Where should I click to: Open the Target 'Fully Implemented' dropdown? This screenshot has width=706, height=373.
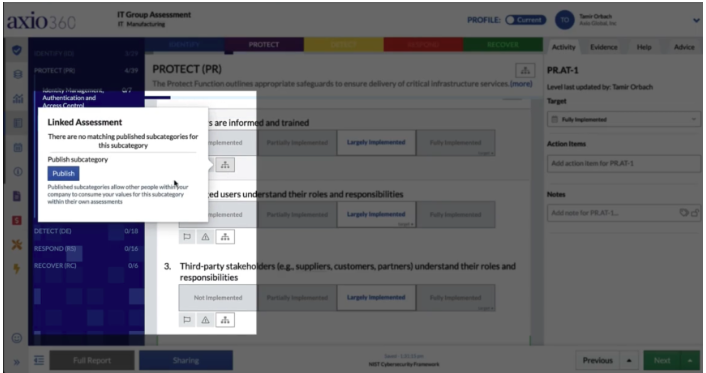pos(624,119)
